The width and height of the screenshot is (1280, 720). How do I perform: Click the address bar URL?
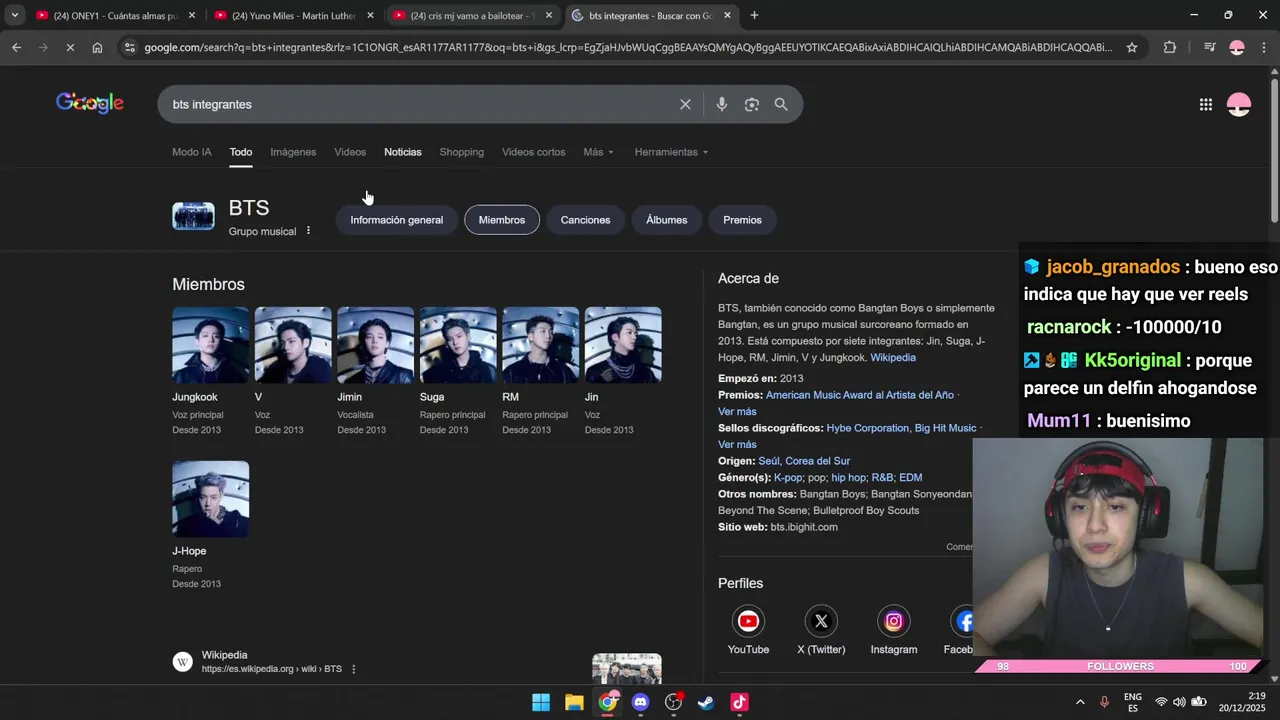tap(628, 47)
